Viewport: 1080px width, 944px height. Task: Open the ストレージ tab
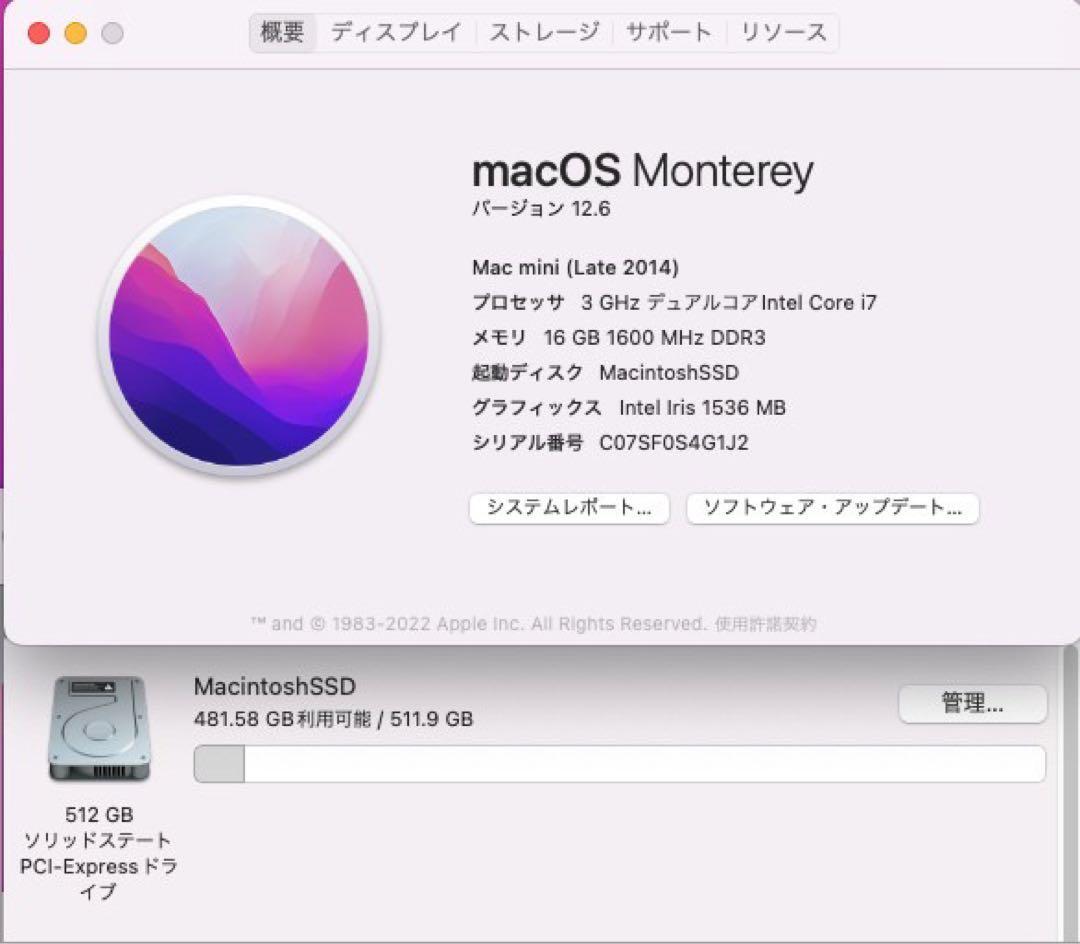pyautogui.click(x=544, y=32)
